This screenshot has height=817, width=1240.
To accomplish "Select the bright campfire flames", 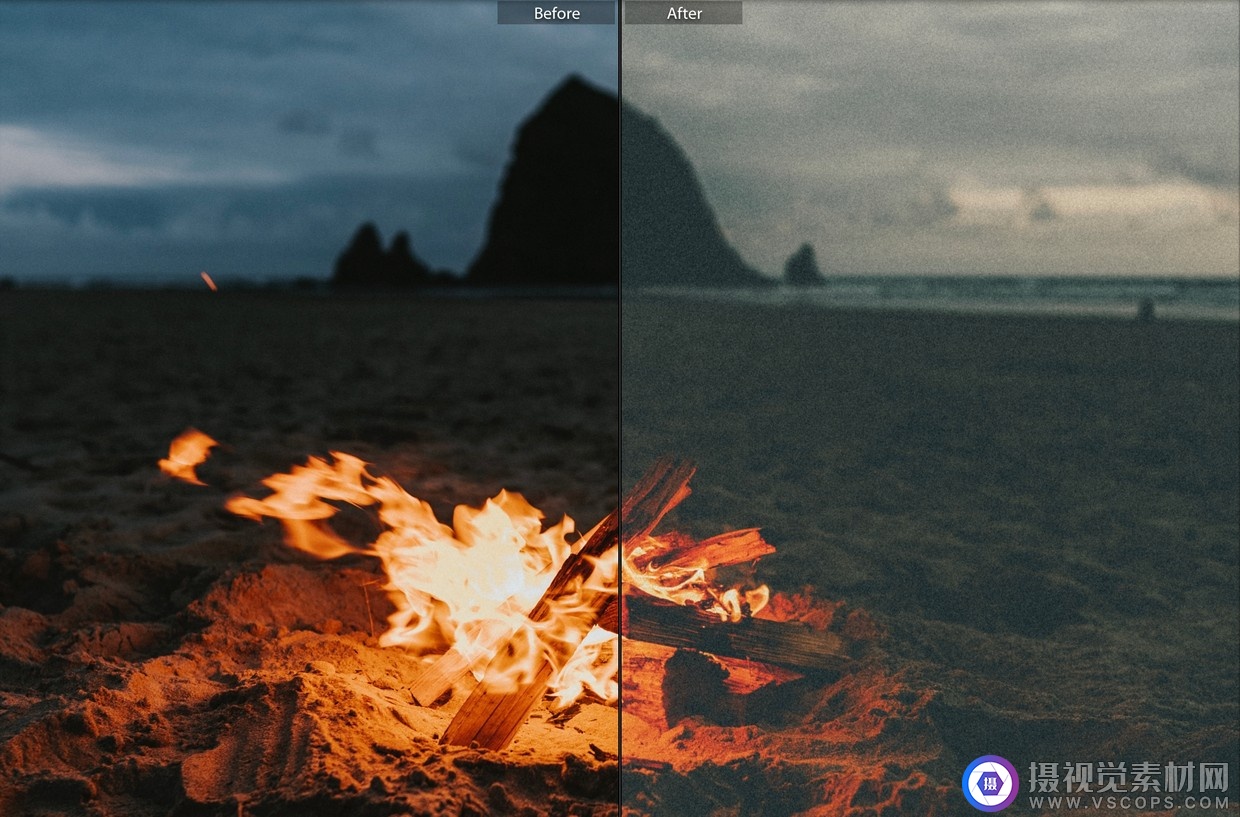I will click(x=470, y=560).
